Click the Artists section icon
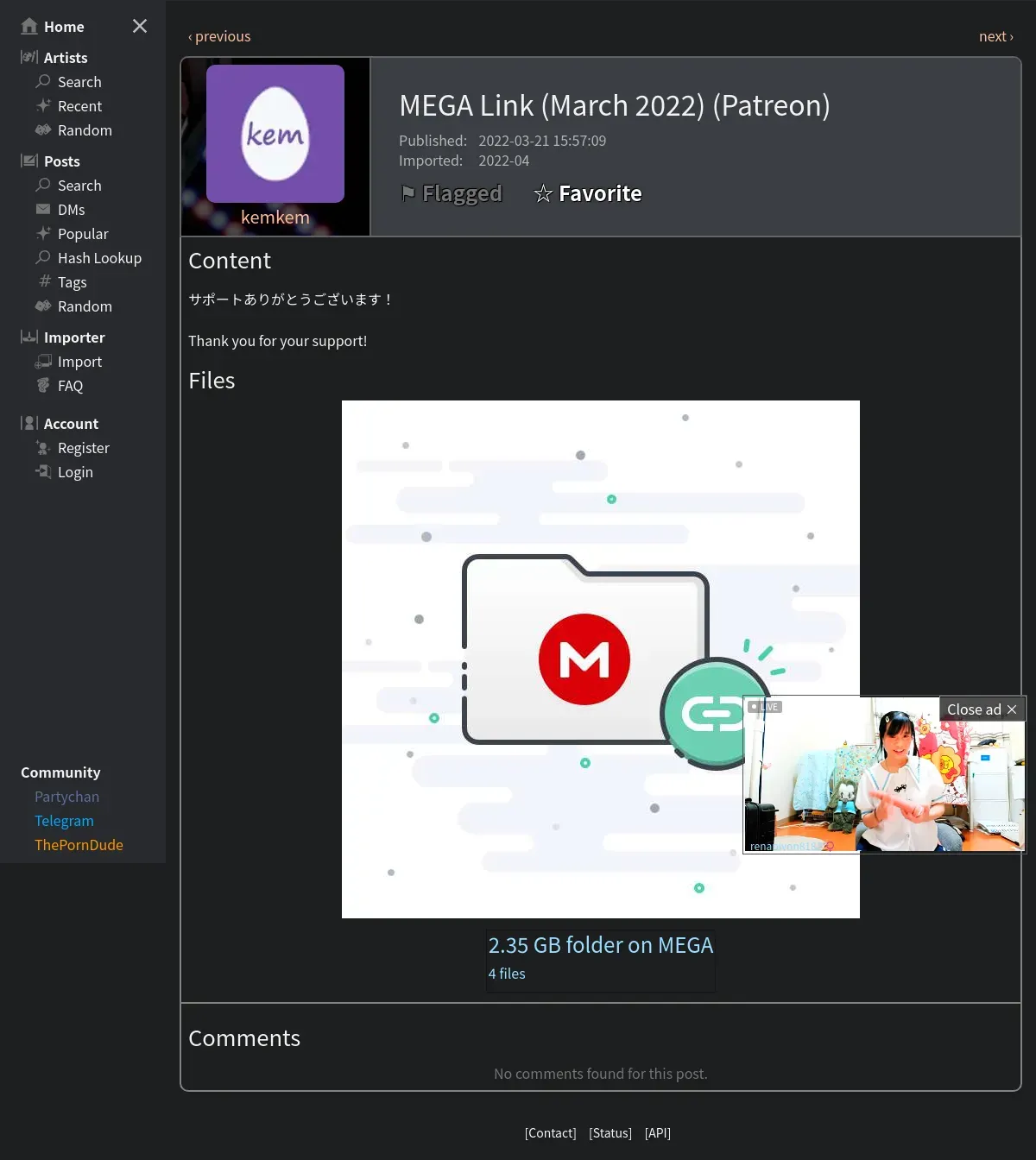Screen dimensions: 1036x1160 [29, 57]
